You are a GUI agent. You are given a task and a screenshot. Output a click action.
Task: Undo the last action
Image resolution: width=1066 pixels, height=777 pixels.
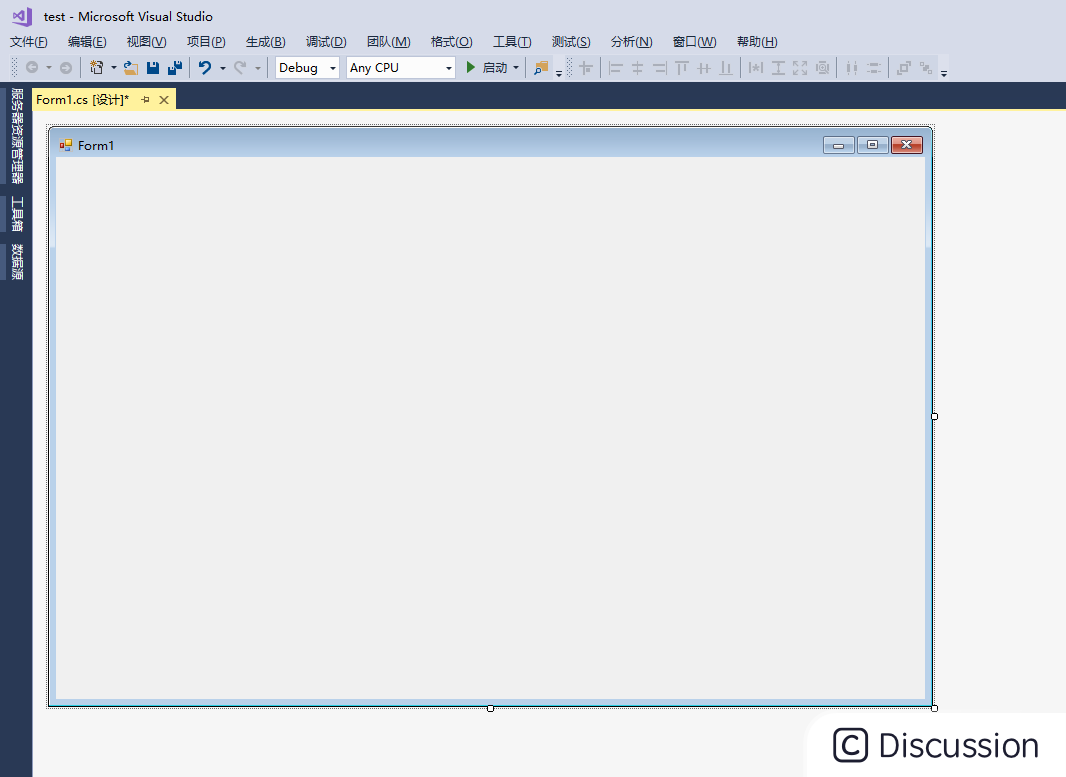coord(205,67)
